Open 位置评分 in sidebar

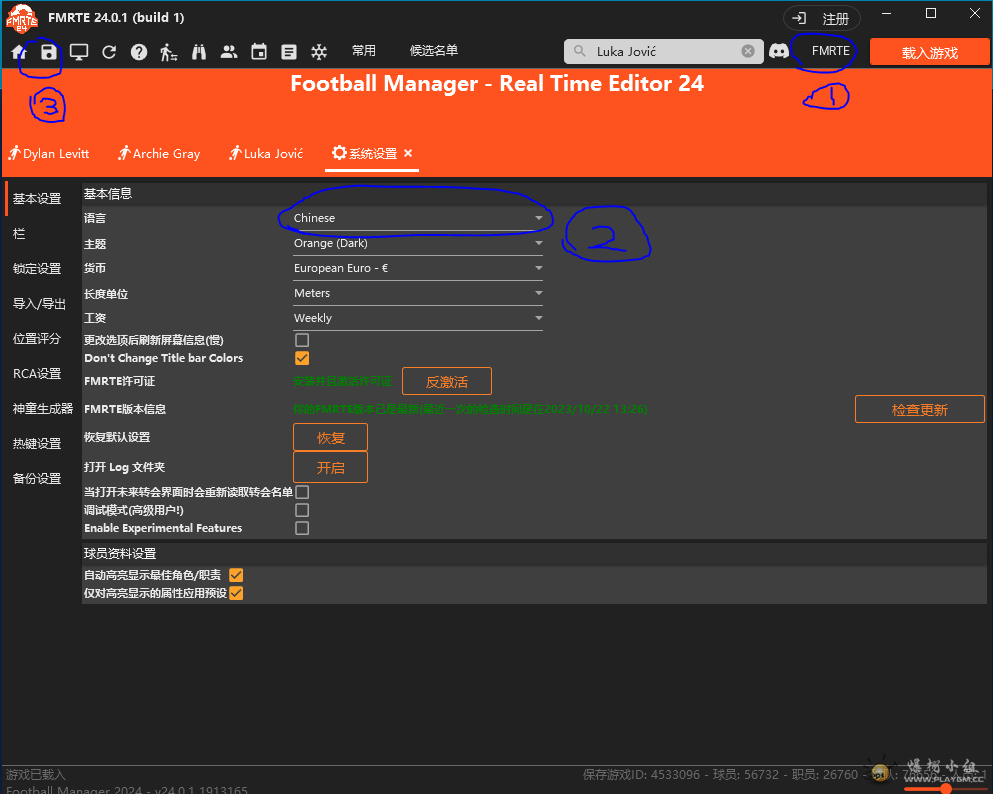coord(37,339)
